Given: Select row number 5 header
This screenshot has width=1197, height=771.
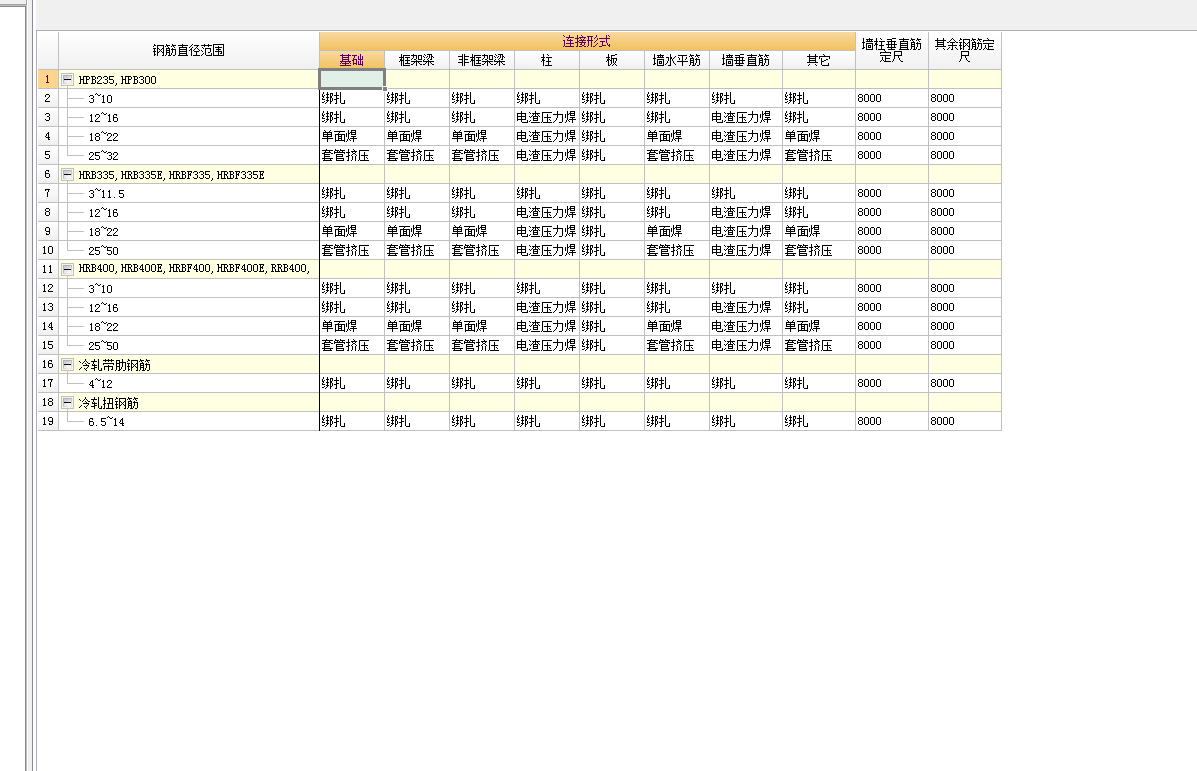Looking at the screenshot, I should (x=47, y=155).
